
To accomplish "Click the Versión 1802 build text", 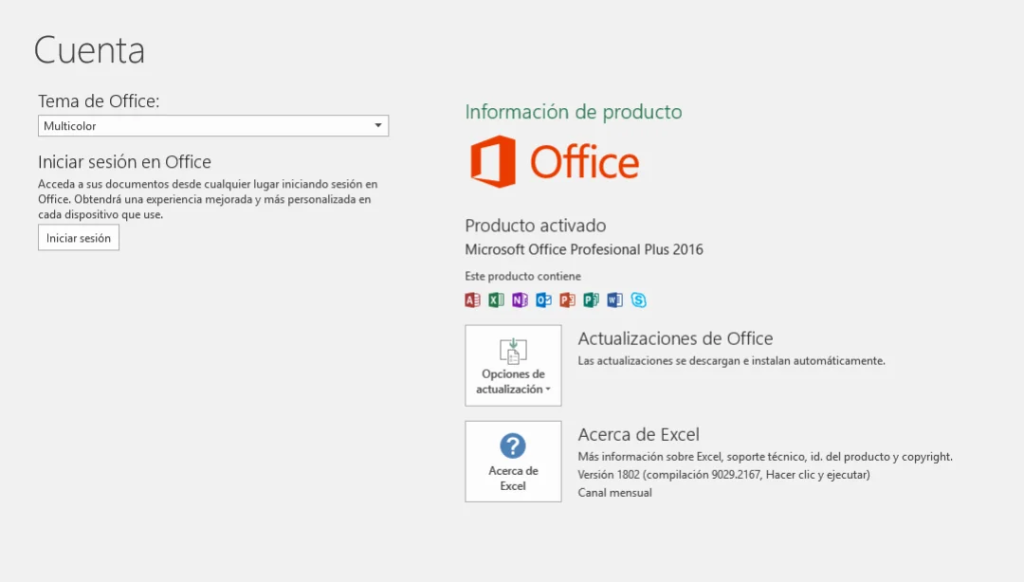I will [724, 475].
